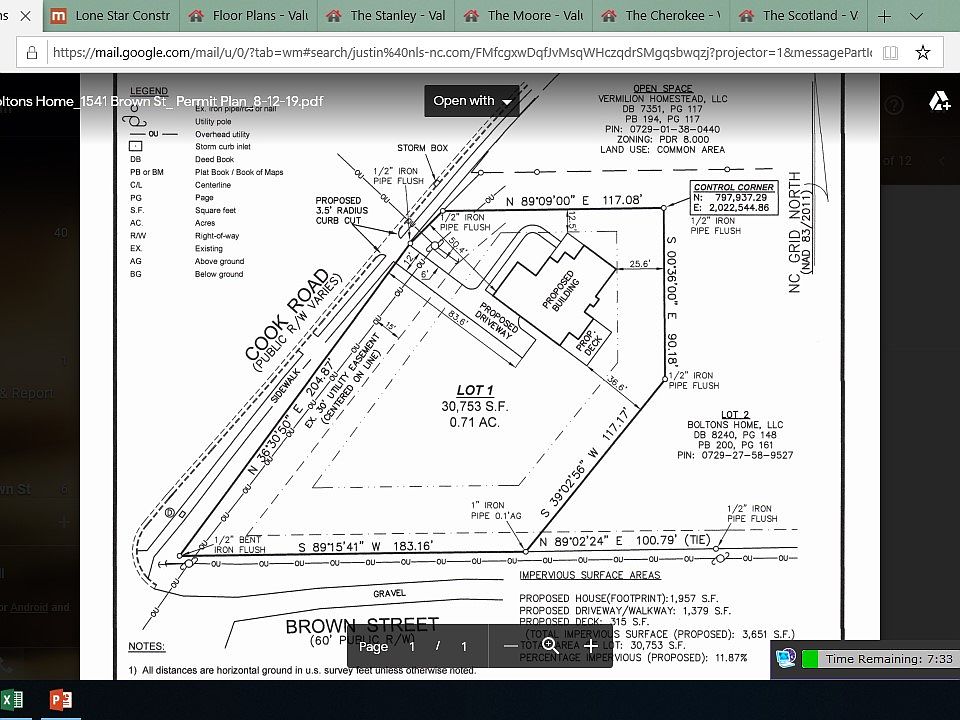The image size is (960, 720).
Task: Switch to Floor Plans tab
Action: 248,16
